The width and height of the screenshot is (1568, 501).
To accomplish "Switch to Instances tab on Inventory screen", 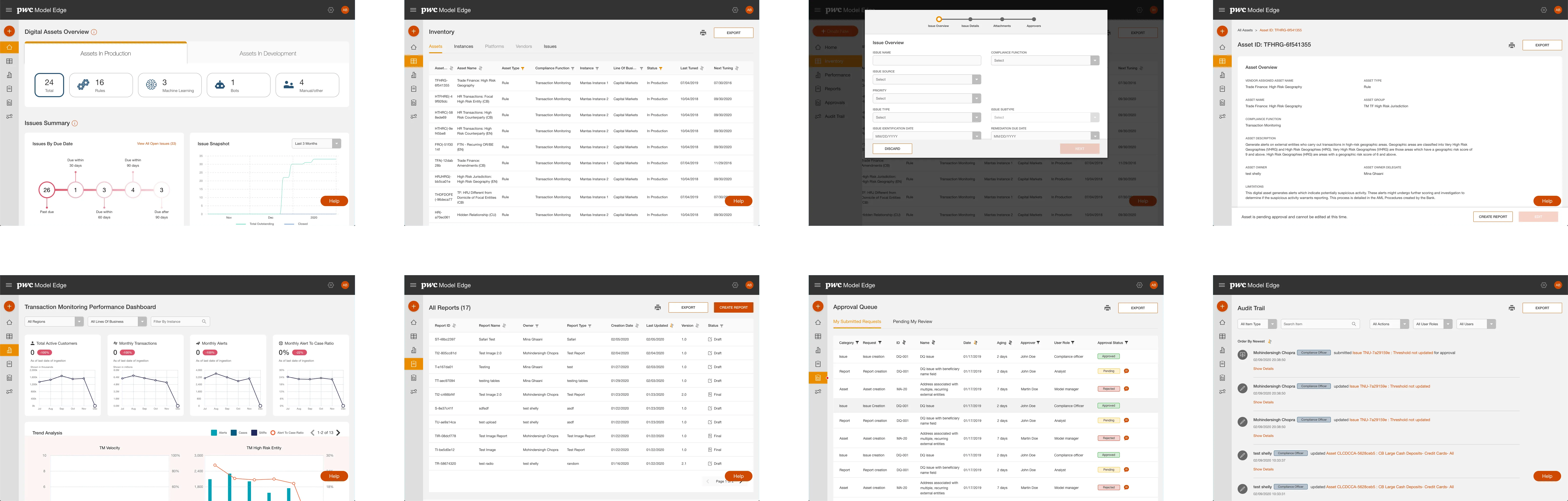I will [x=463, y=46].
